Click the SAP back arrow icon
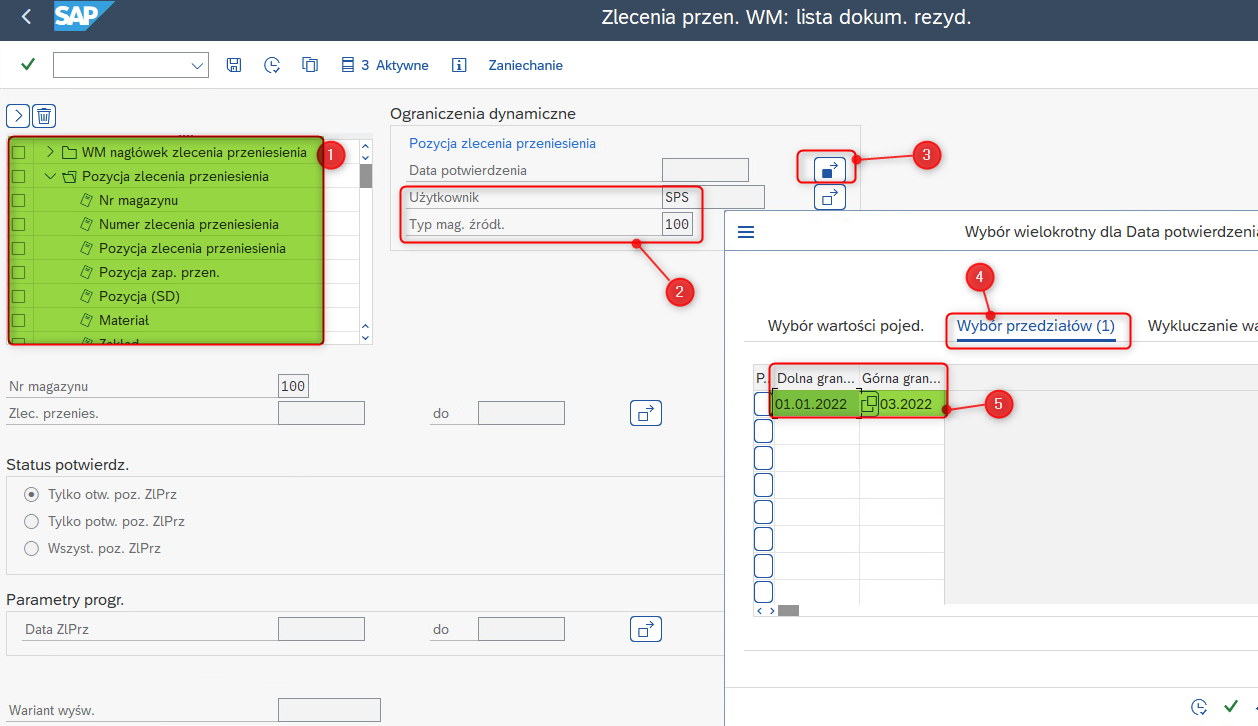Image resolution: width=1258 pixels, height=726 pixels. click(26, 17)
